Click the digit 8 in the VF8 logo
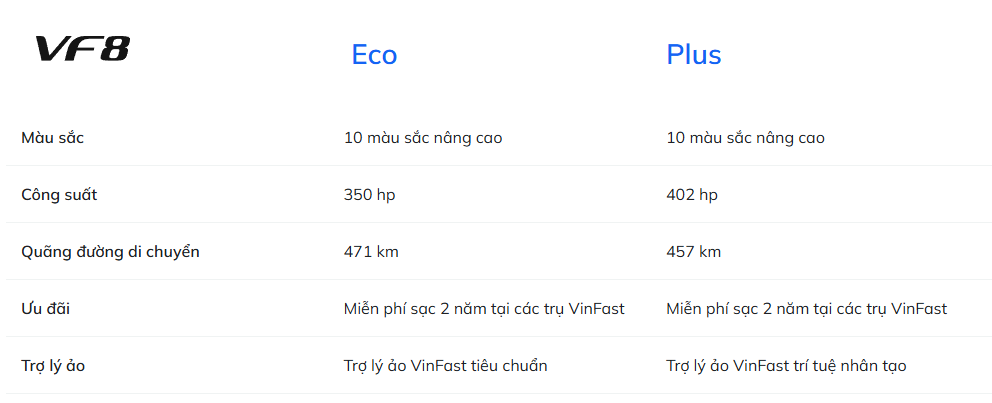Image resolution: width=992 pixels, height=403 pixels. [x=114, y=49]
